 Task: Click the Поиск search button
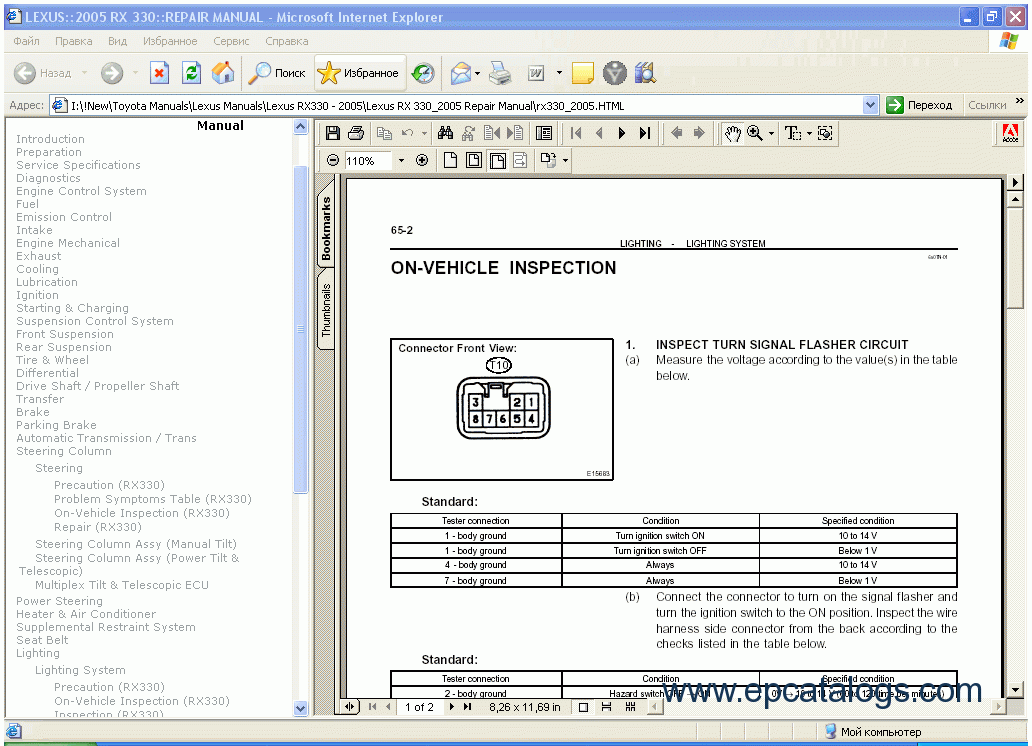tap(276, 72)
